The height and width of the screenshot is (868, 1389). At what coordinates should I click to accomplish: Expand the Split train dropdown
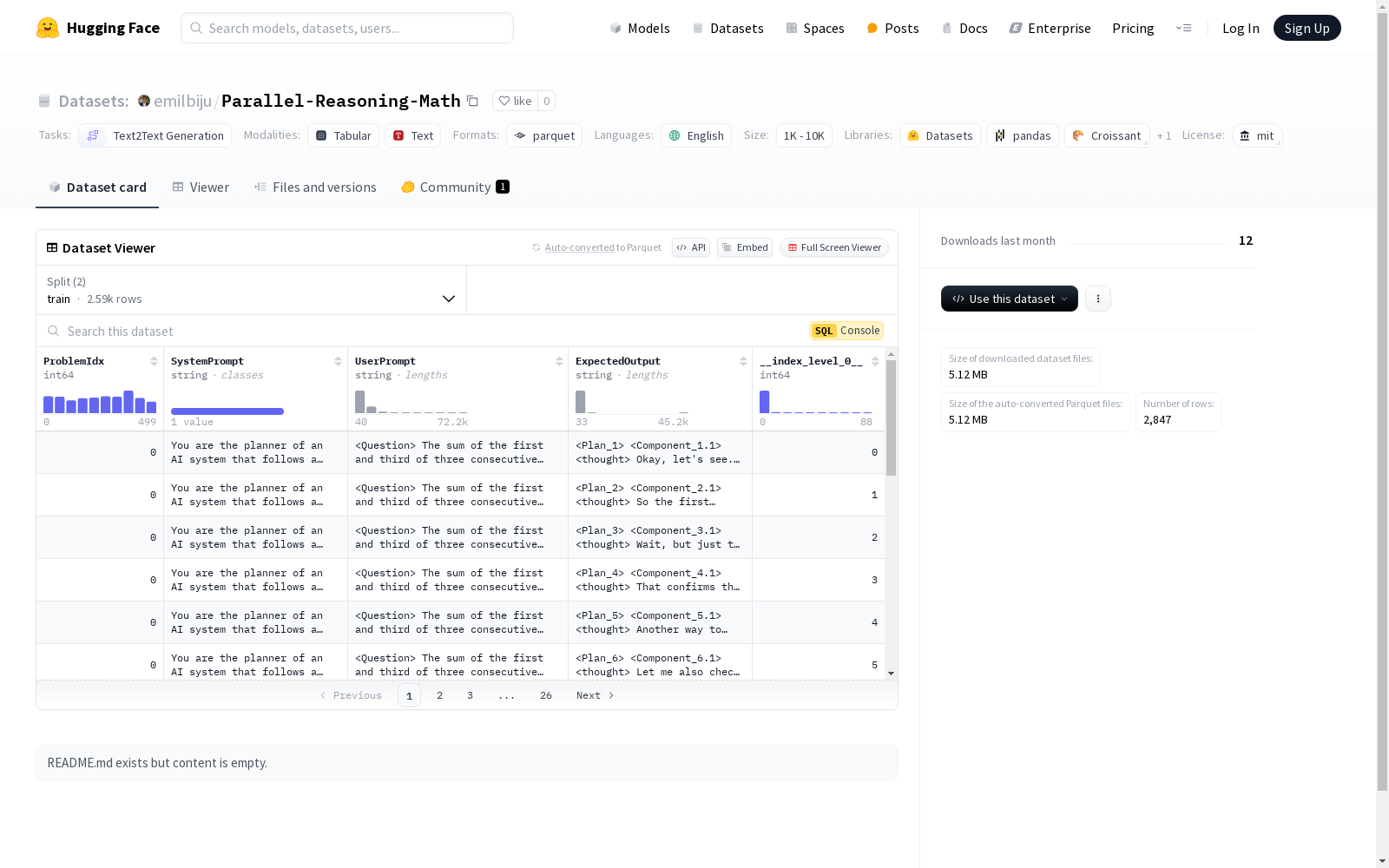[x=252, y=290]
